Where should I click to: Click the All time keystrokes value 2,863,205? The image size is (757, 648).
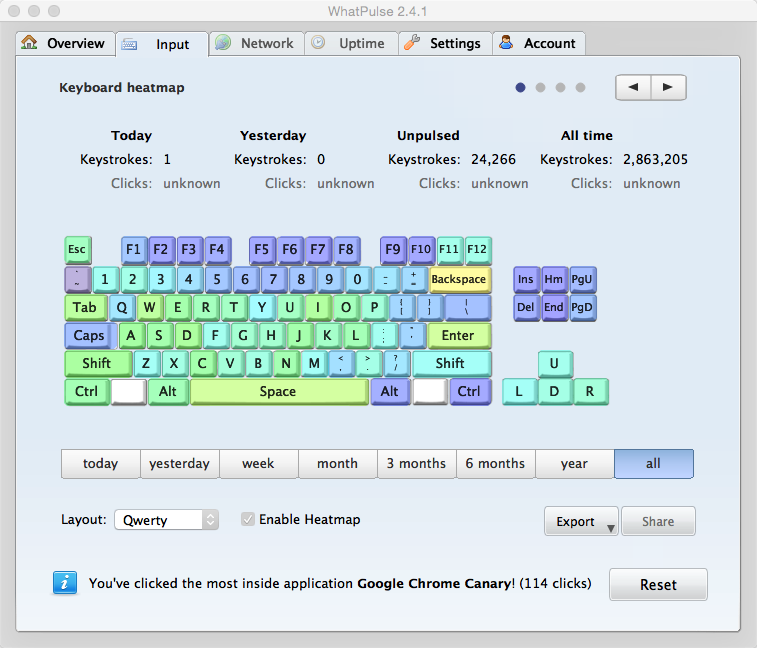point(655,159)
